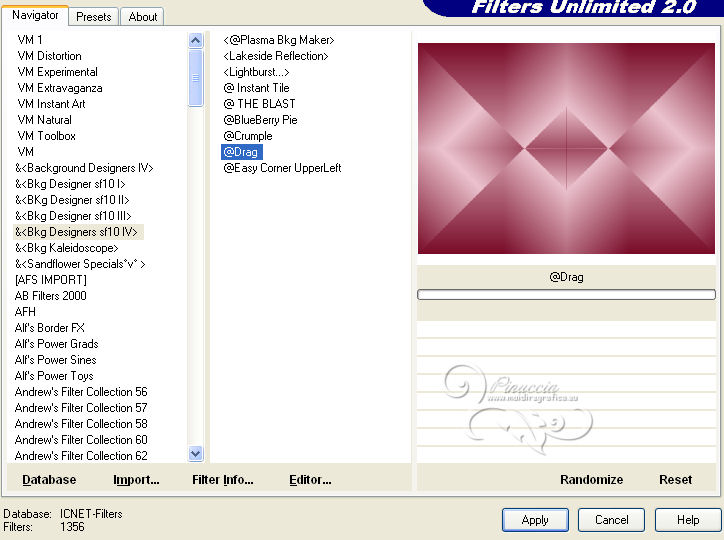This screenshot has height=540, width=724.
Task: Click Import... button
Action: coord(136,480)
